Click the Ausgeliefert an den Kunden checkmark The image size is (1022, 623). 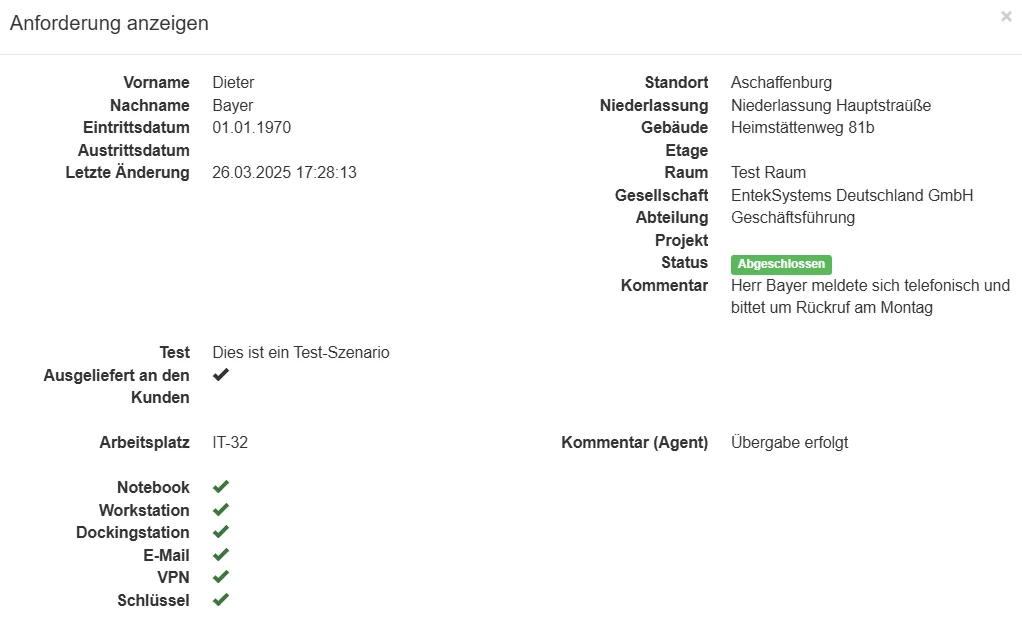221,375
